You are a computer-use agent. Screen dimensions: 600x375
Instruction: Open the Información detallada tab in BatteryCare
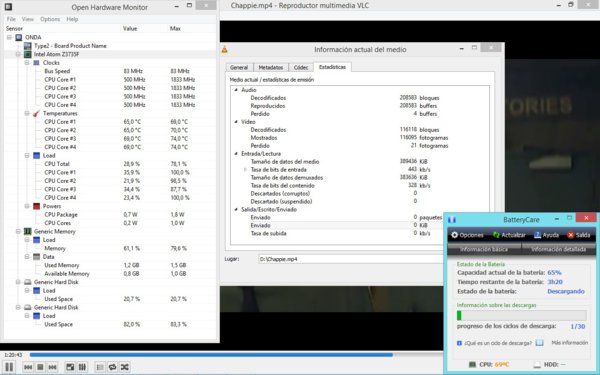[558, 249]
